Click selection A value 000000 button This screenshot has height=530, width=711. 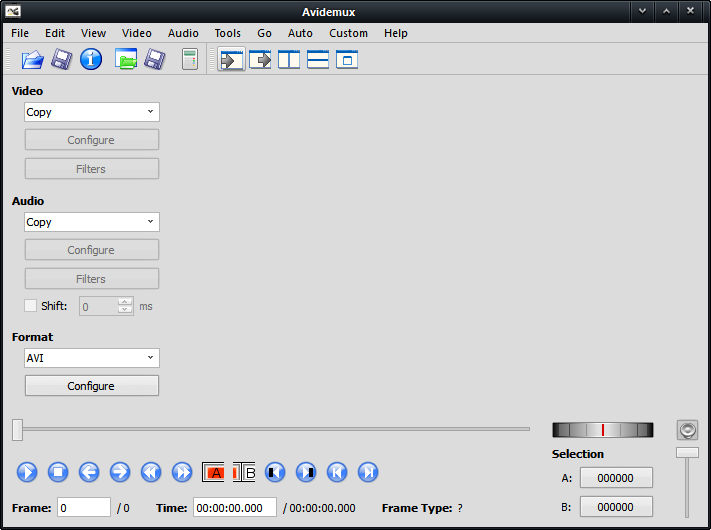point(616,478)
